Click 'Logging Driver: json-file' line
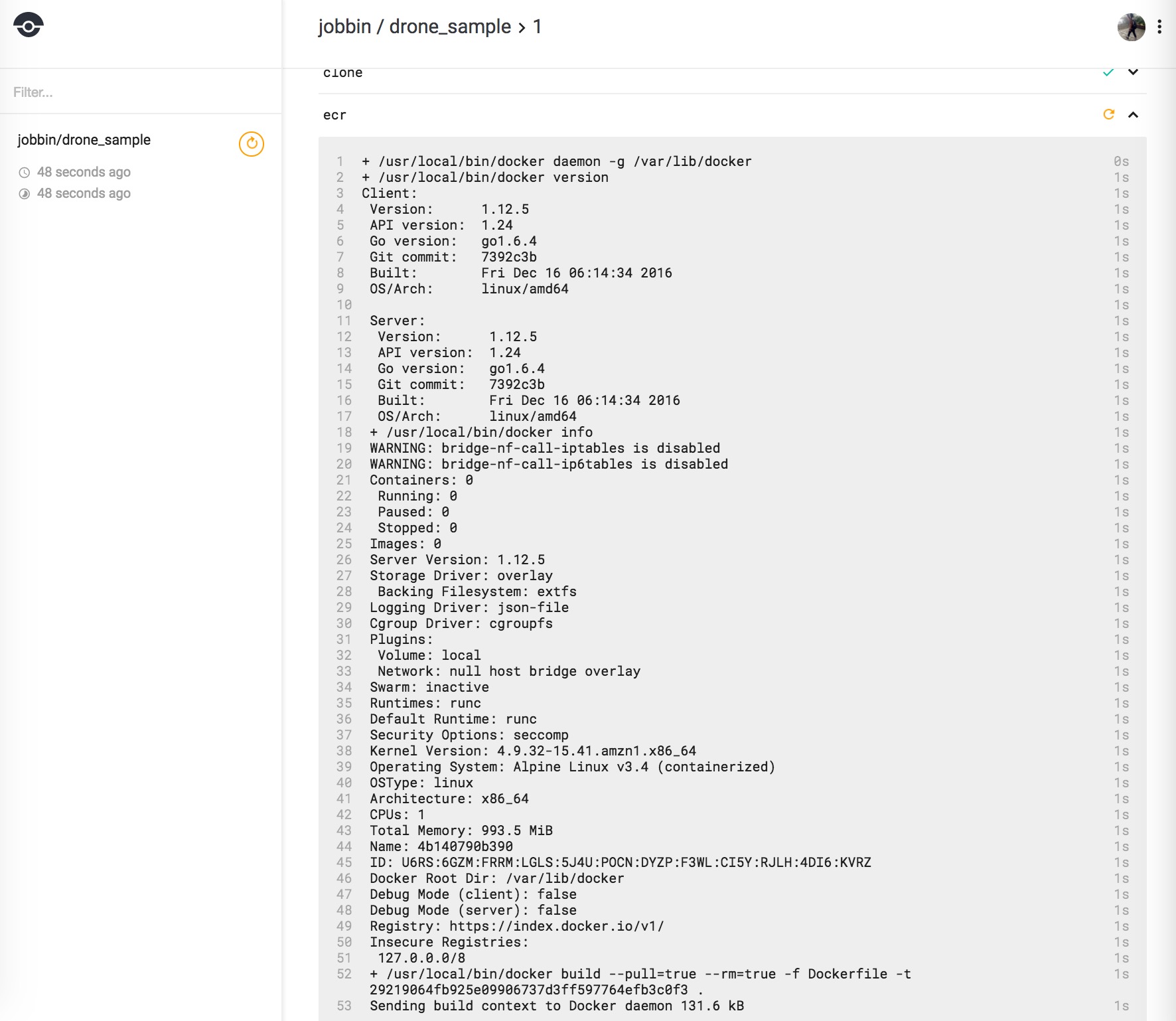This screenshot has width=1176, height=1021. point(469,607)
